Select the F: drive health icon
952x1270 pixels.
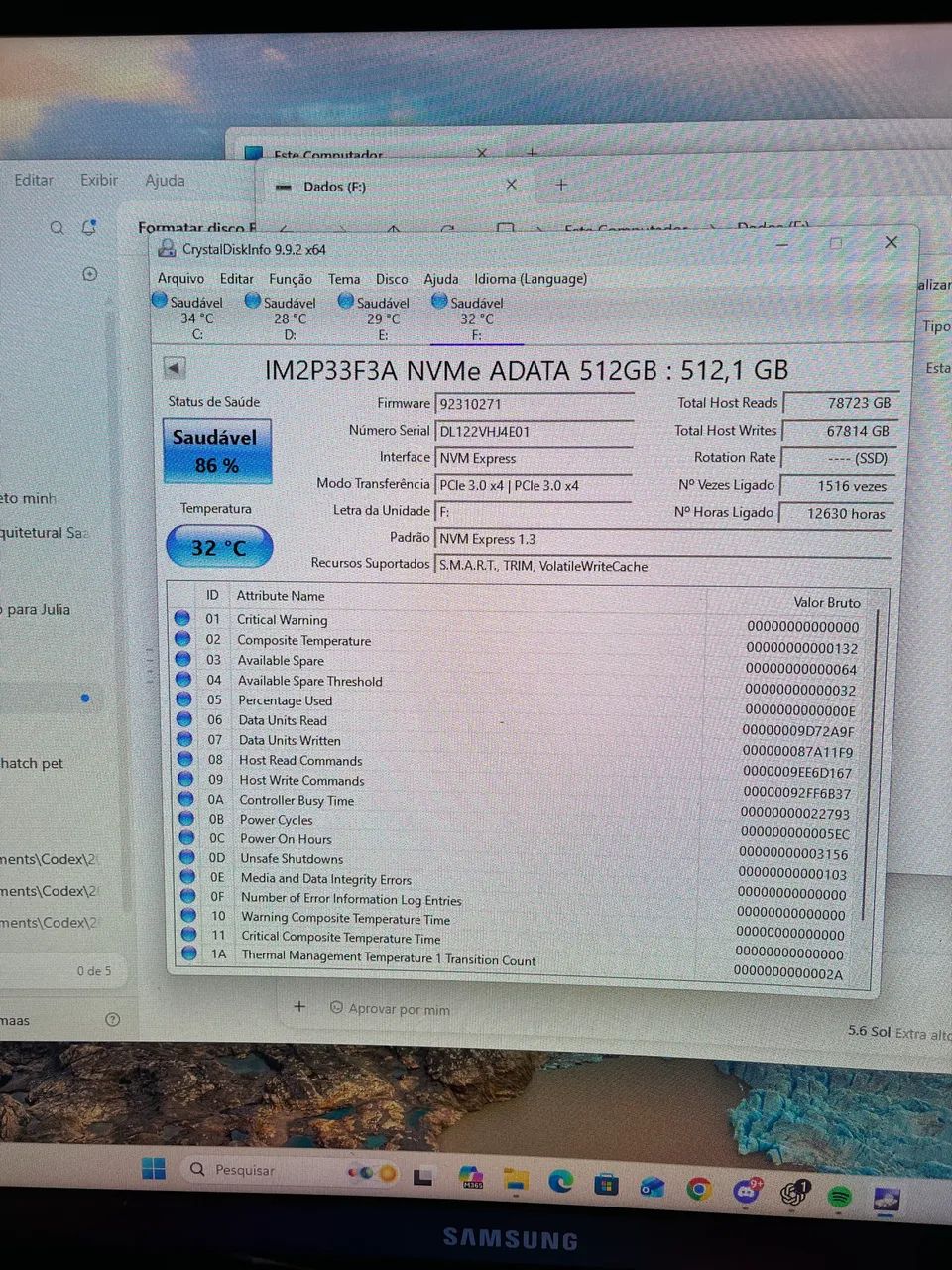[439, 300]
